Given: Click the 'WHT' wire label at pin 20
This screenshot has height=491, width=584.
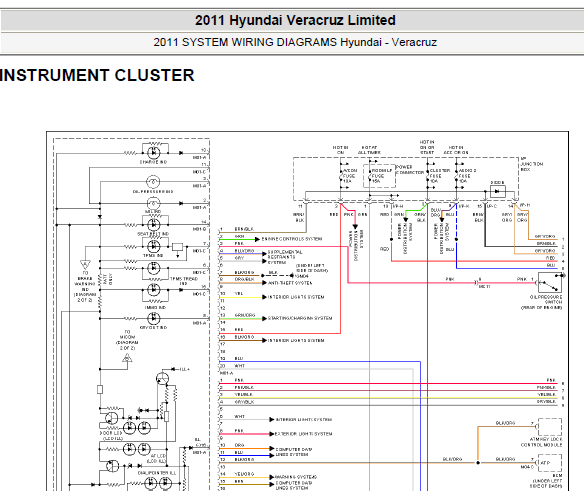Looking at the screenshot, I should (x=239, y=366).
